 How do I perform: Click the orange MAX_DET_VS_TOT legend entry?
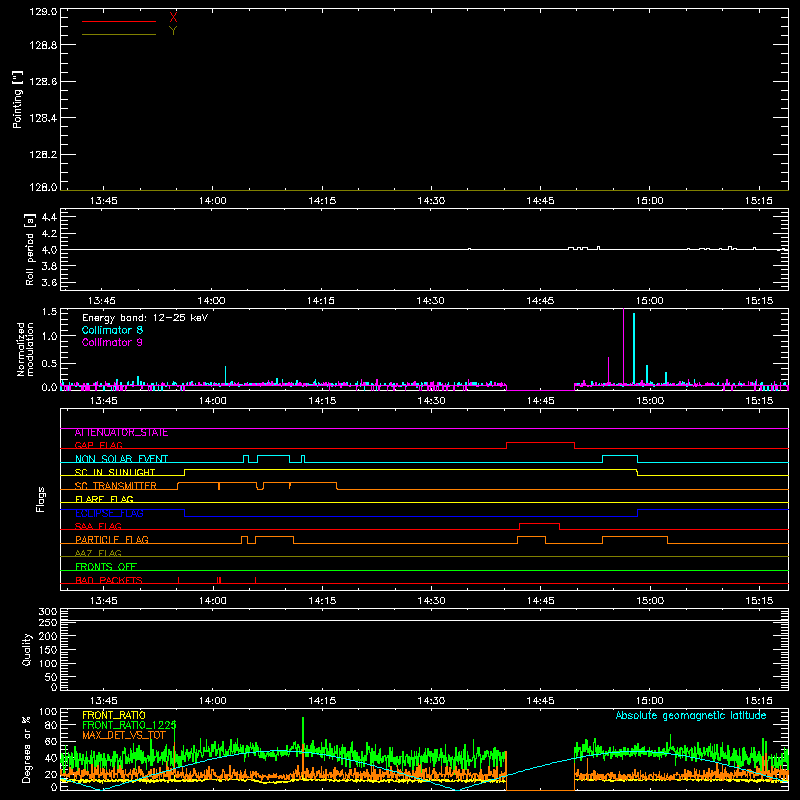(x=124, y=735)
